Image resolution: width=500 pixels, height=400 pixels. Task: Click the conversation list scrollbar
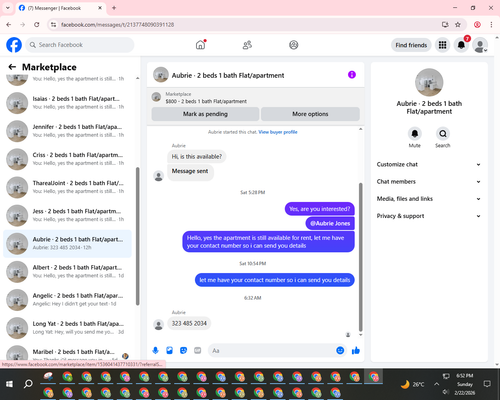pos(137,236)
